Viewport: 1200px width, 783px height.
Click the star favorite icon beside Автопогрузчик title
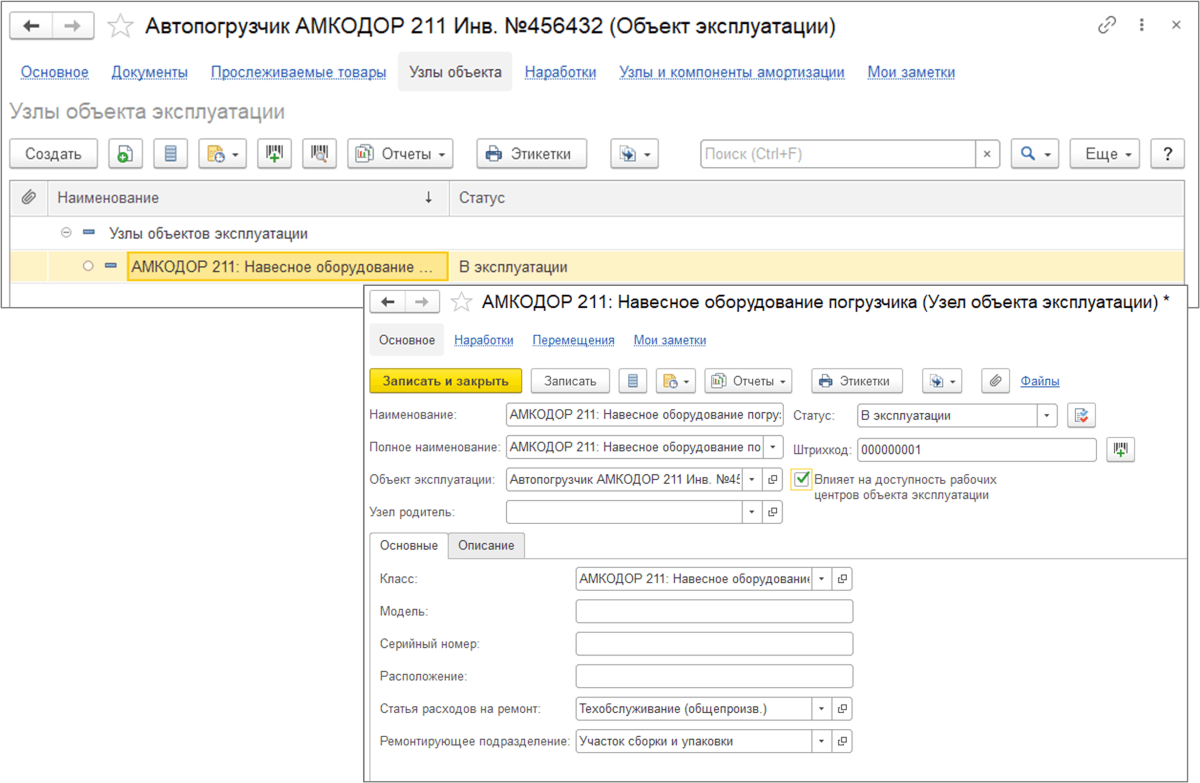tap(120, 27)
